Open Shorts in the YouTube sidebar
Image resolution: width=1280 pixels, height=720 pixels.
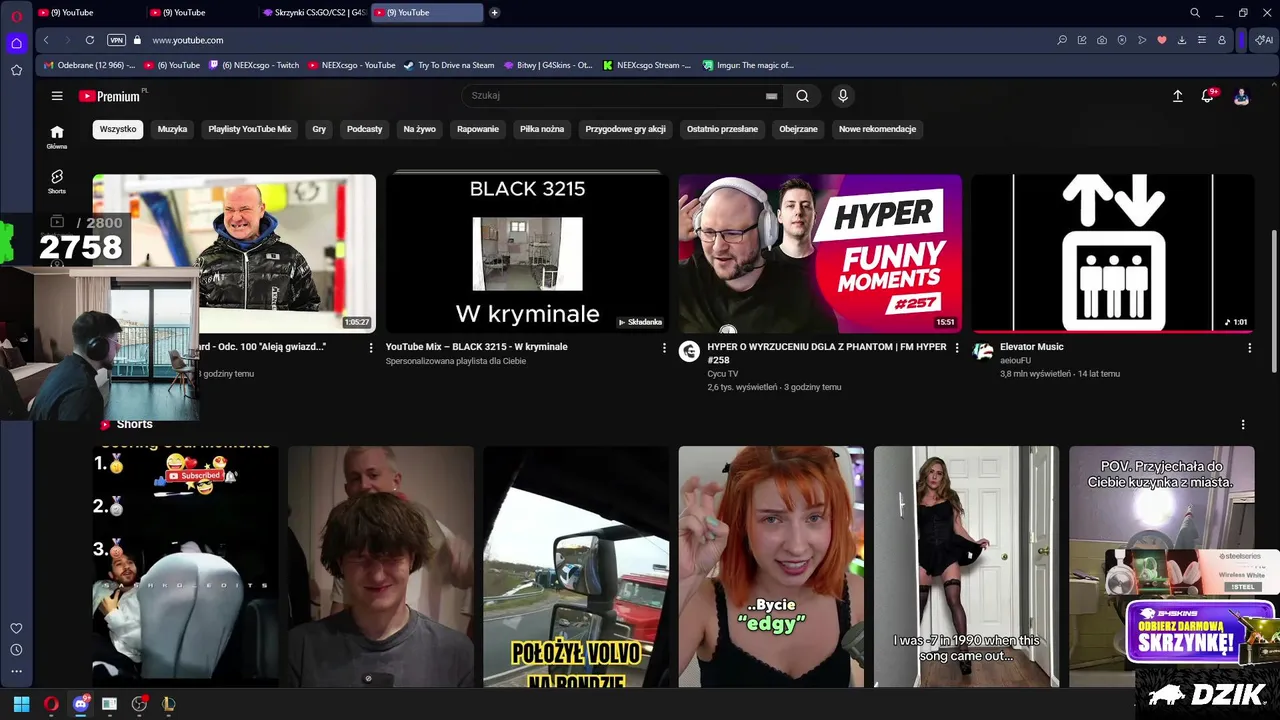(x=57, y=181)
